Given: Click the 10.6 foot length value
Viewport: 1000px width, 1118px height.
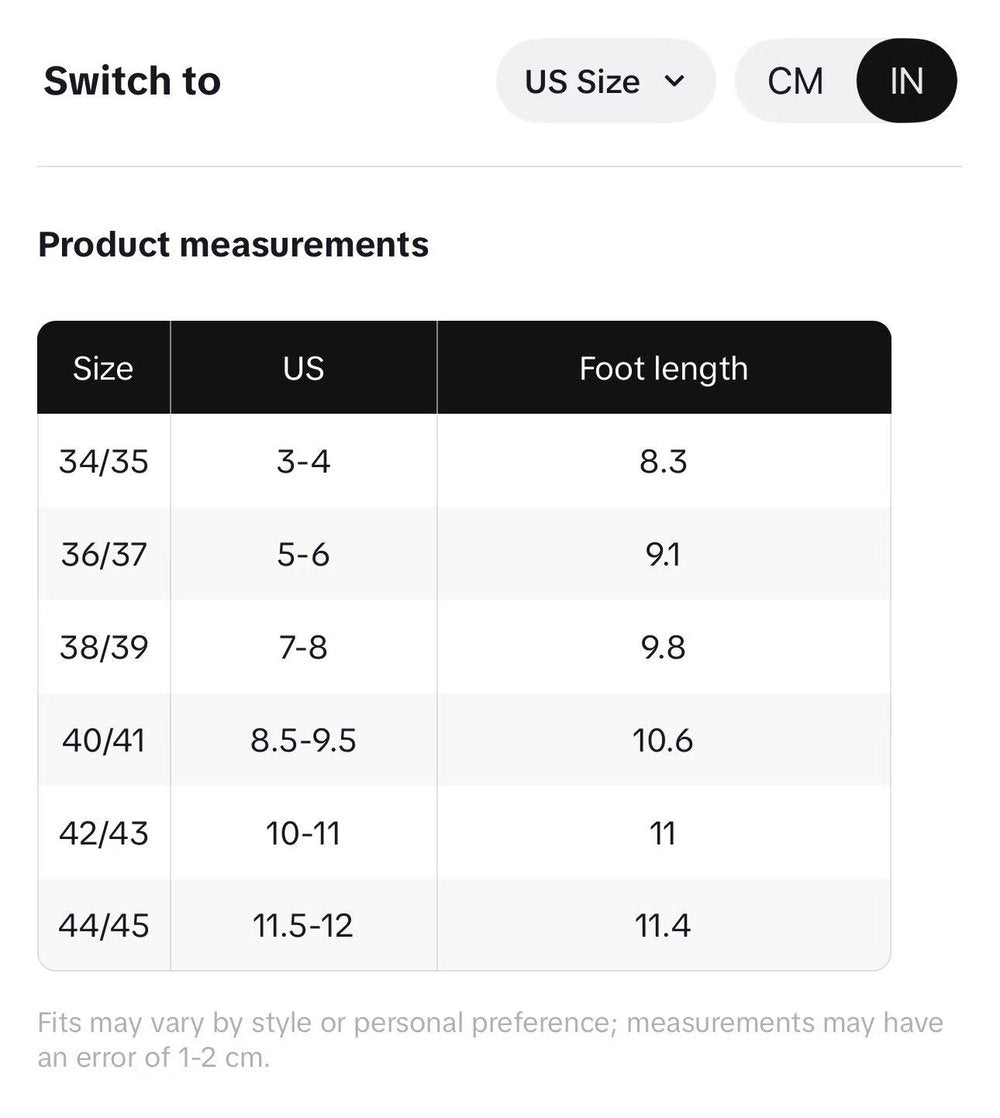Looking at the screenshot, I should tap(663, 741).
